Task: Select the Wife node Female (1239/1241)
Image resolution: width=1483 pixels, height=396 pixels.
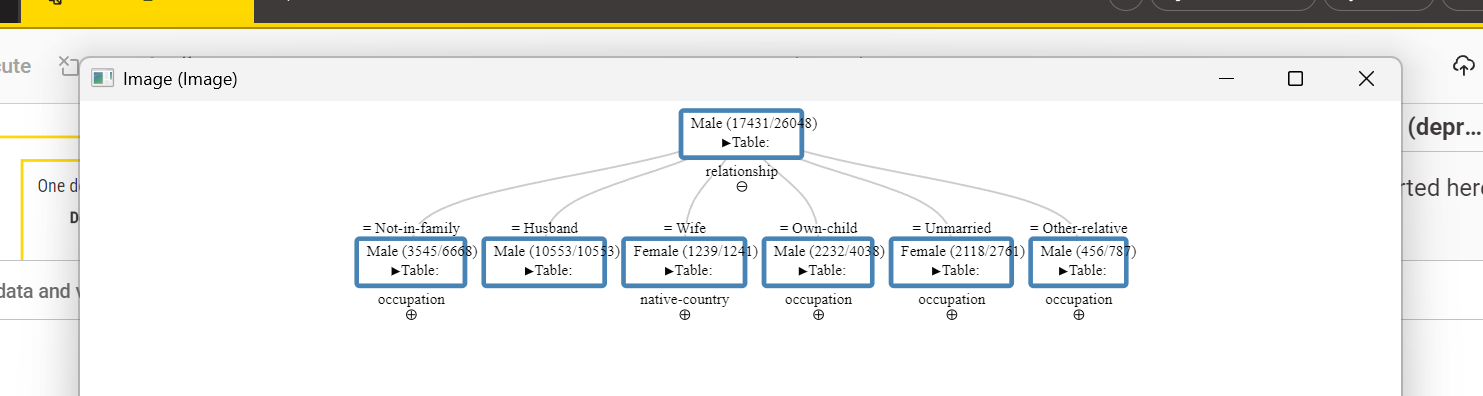Action: pos(685,262)
